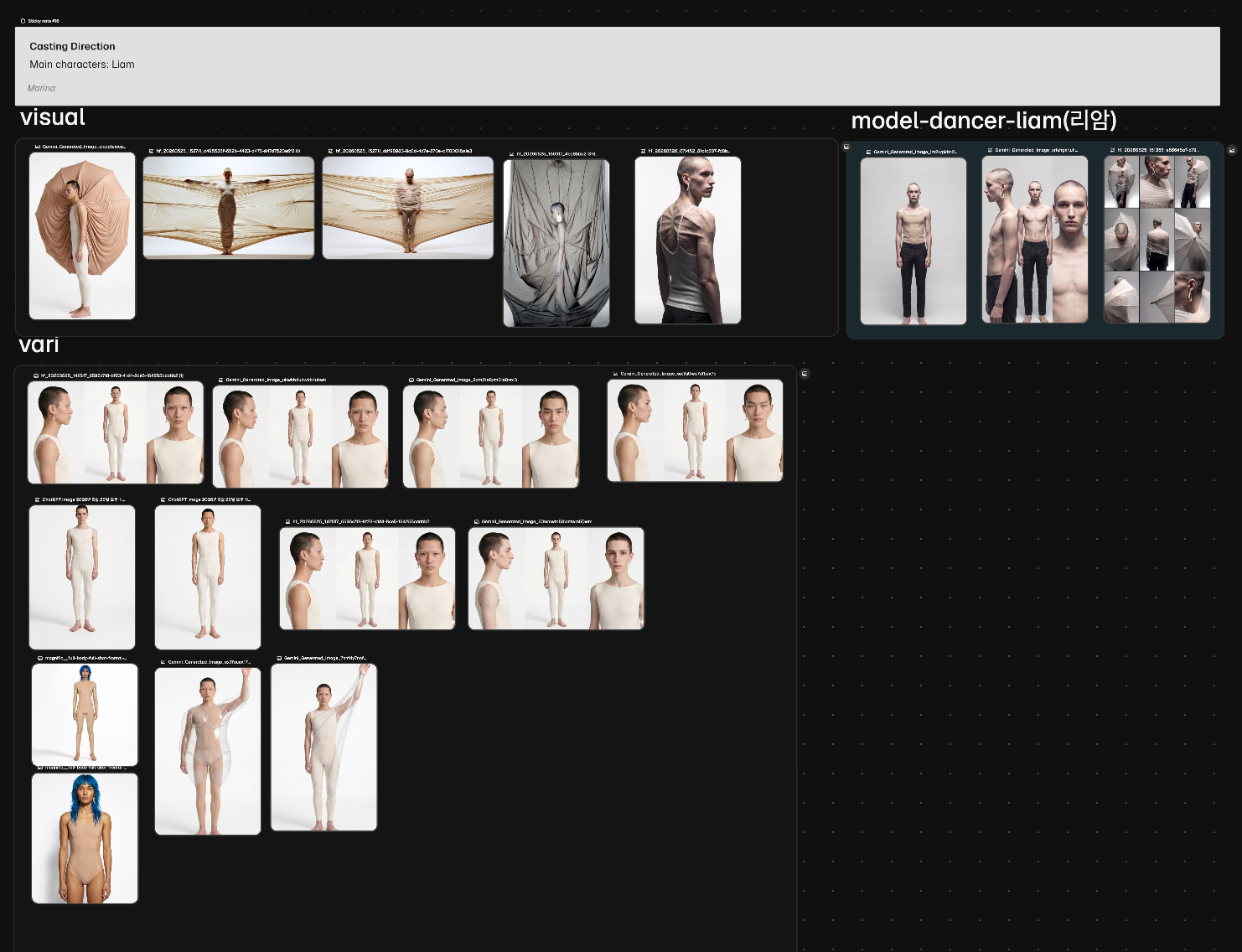The height and width of the screenshot is (952, 1242).
Task: Open the standing model in black trousers image
Action: 913,241
